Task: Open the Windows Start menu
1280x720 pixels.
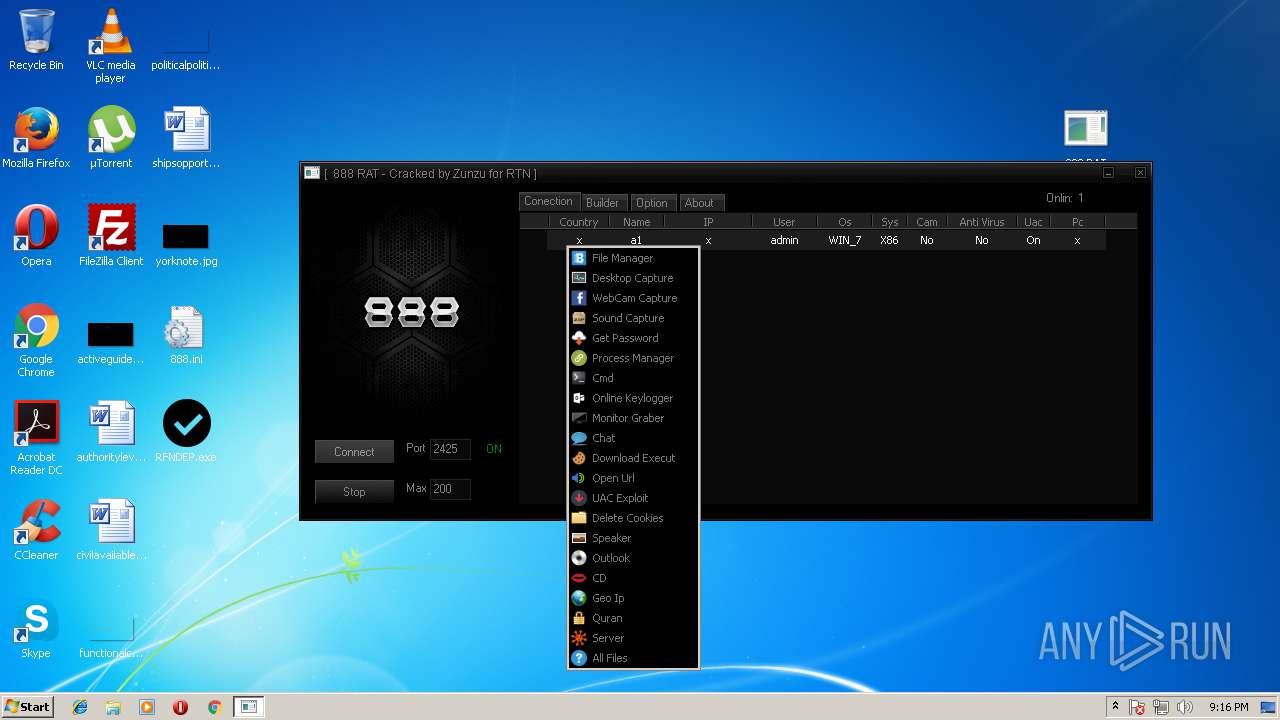Action: coord(27,707)
